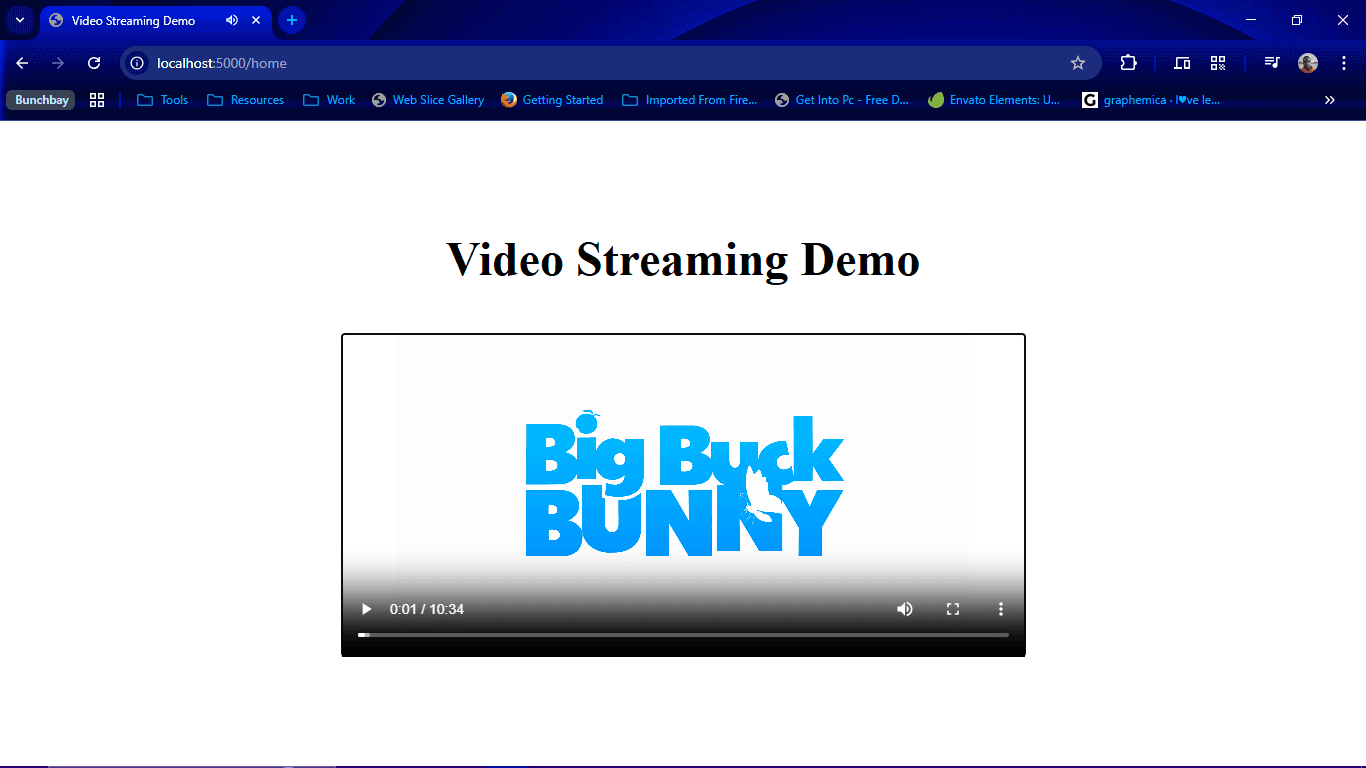Open the cast/media devices icon
The image size is (1366, 768).
point(1182,63)
